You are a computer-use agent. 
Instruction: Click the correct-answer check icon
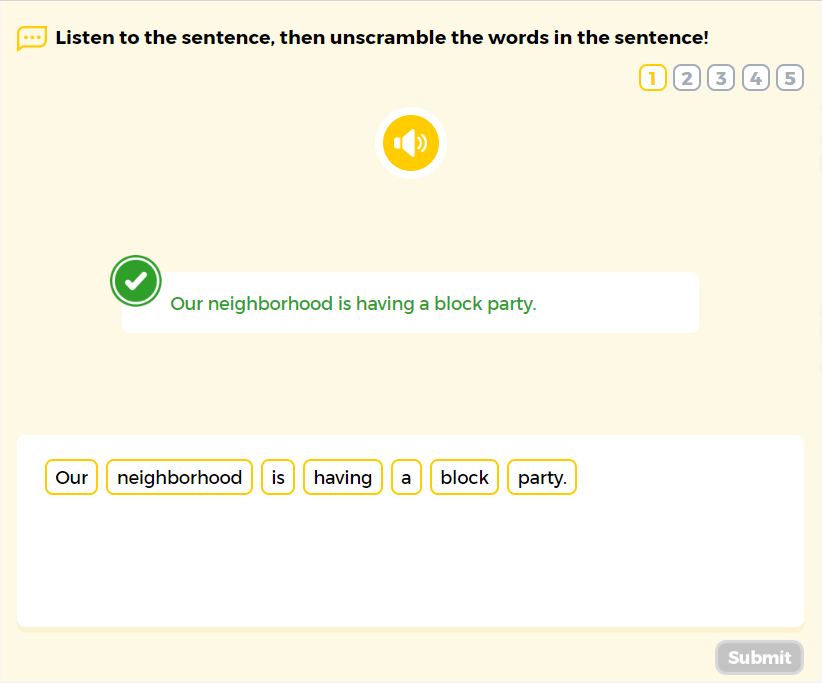[135, 281]
